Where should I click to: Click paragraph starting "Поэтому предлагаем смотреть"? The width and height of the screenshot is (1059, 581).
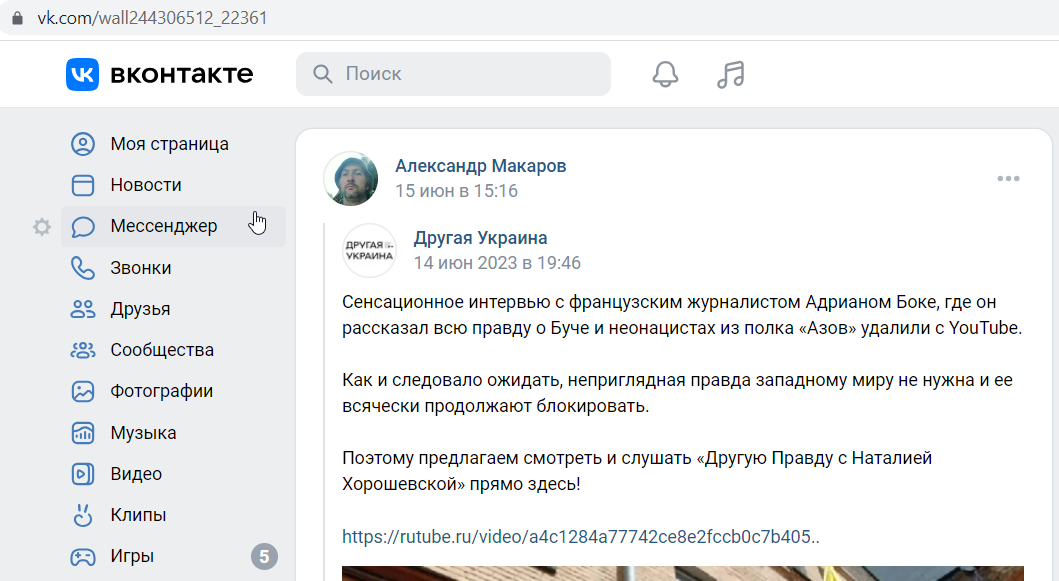coord(637,472)
